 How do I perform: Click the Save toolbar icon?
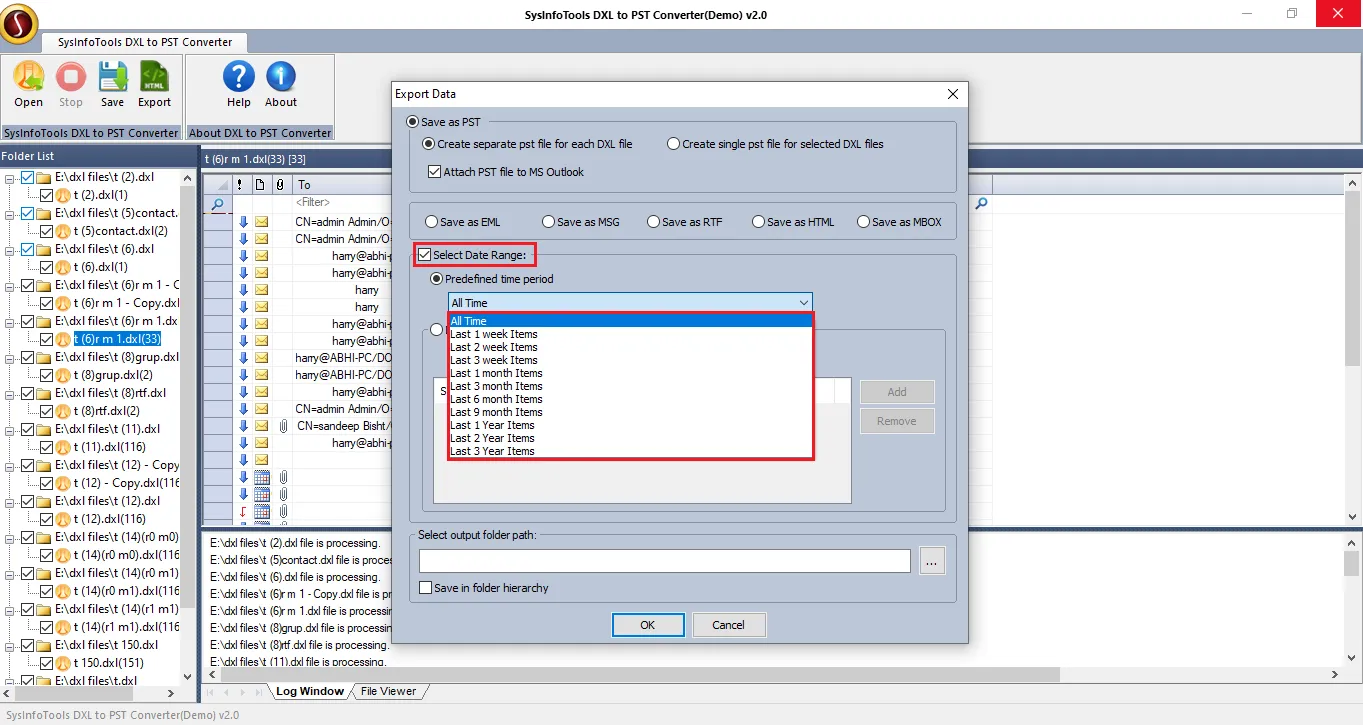coord(113,84)
